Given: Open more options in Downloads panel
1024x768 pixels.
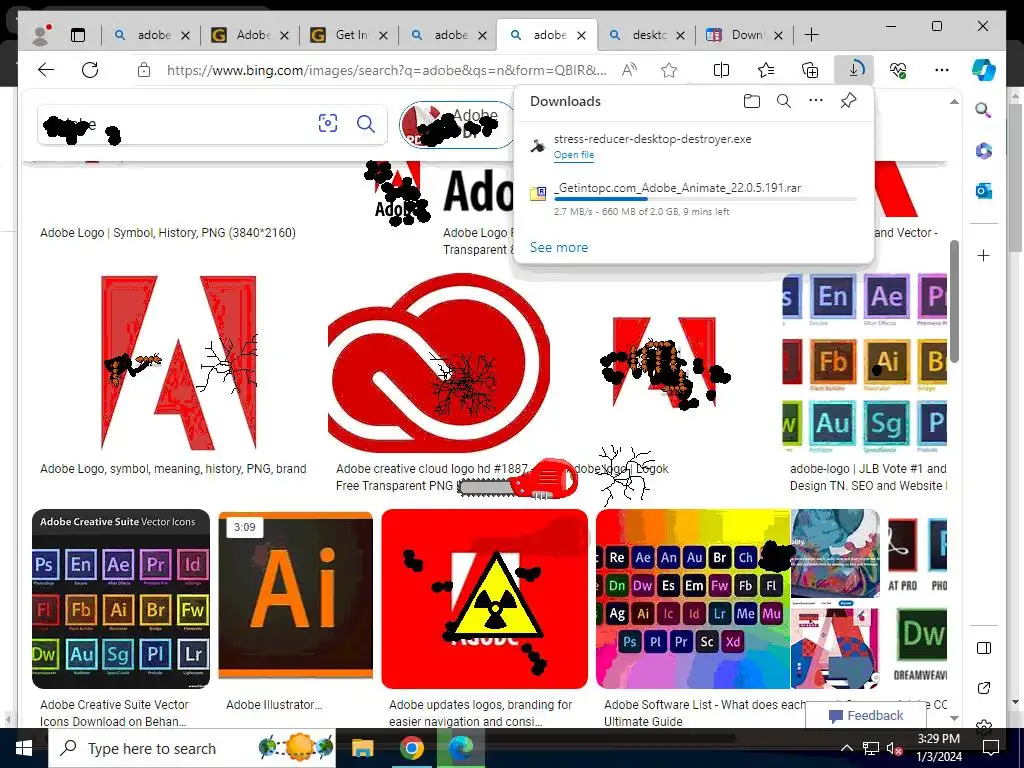Looking at the screenshot, I should (816, 101).
